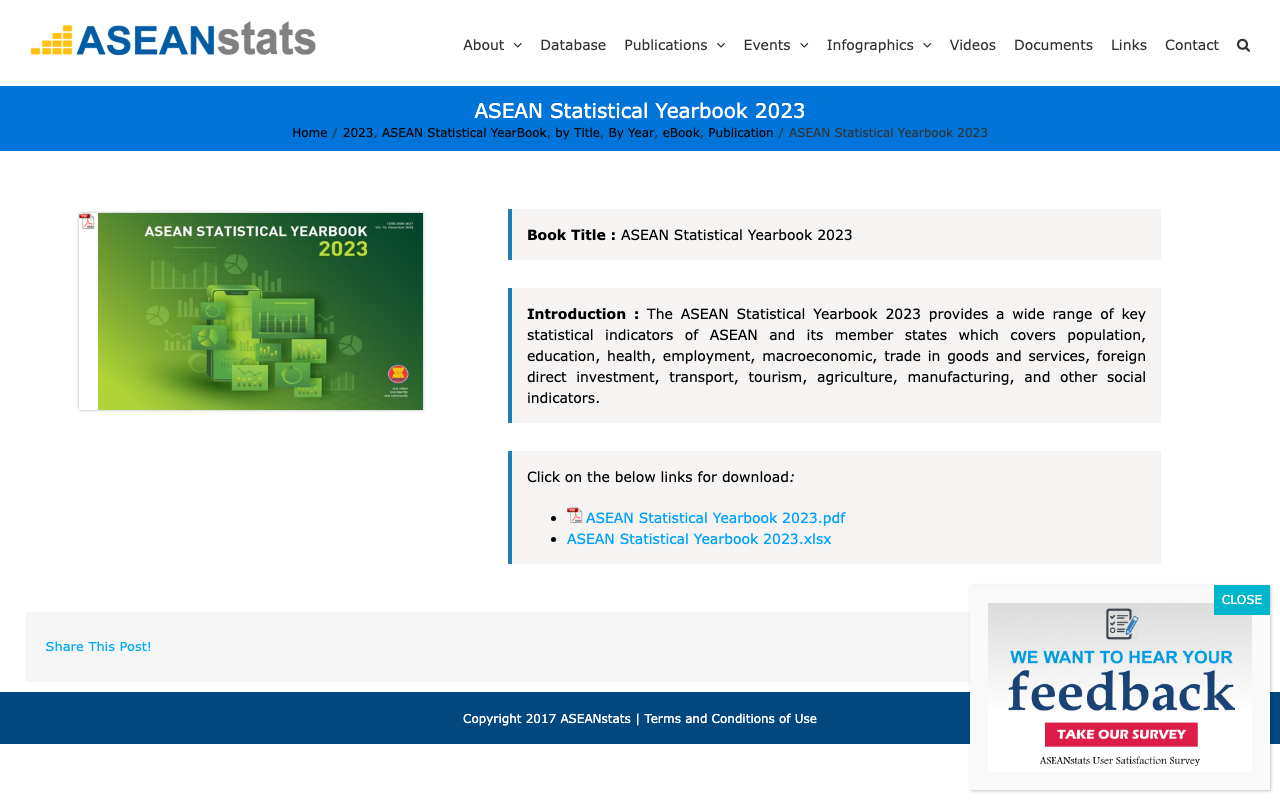The height and width of the screenshot is (800, 1280).
Task: Open Terms and Conditions of Use
Action: [730, 719]
